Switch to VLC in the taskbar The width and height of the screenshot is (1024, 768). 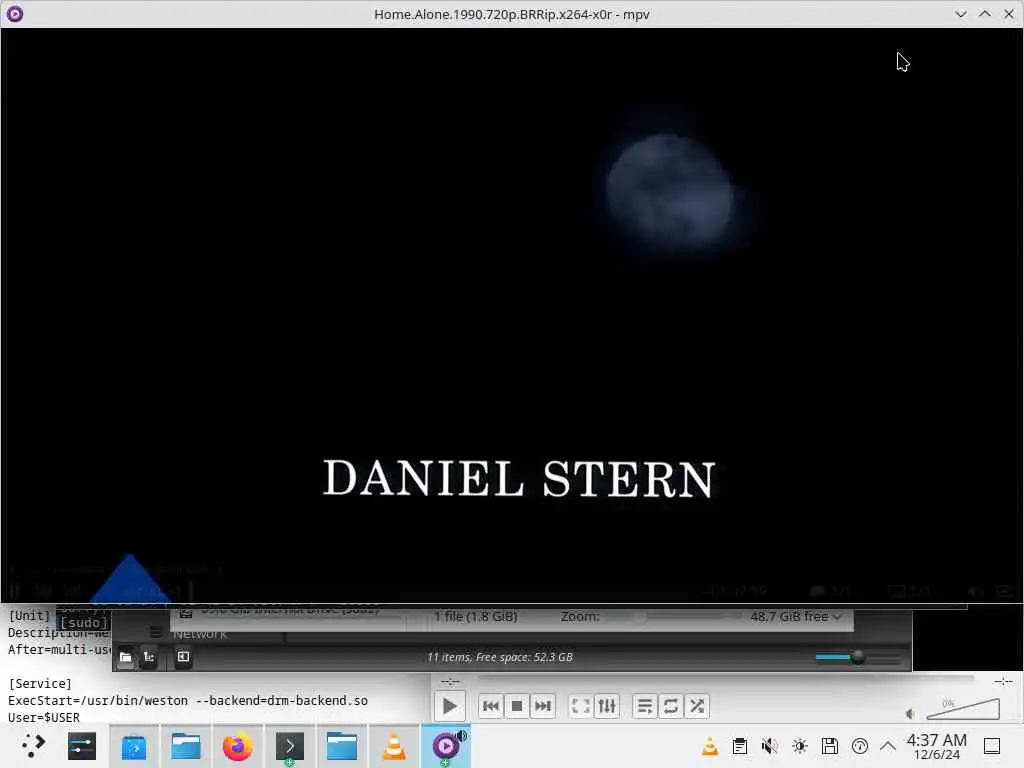(394, 746)
